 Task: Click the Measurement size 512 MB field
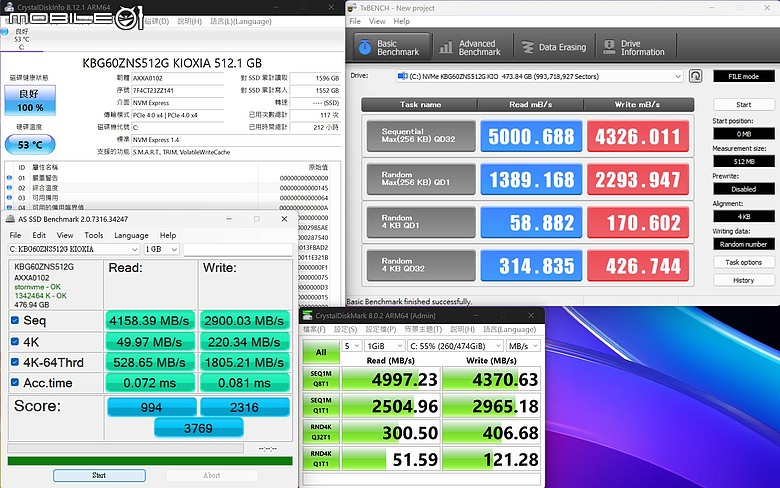click(x=744, y=161)
